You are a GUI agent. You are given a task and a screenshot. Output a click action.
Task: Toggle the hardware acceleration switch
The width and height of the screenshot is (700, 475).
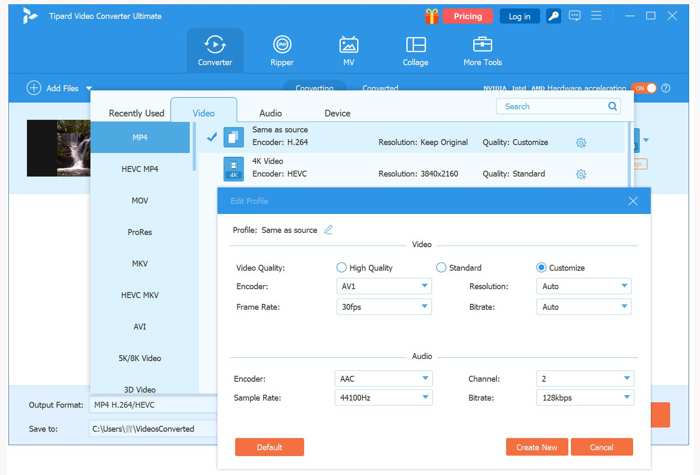[645, 88]
